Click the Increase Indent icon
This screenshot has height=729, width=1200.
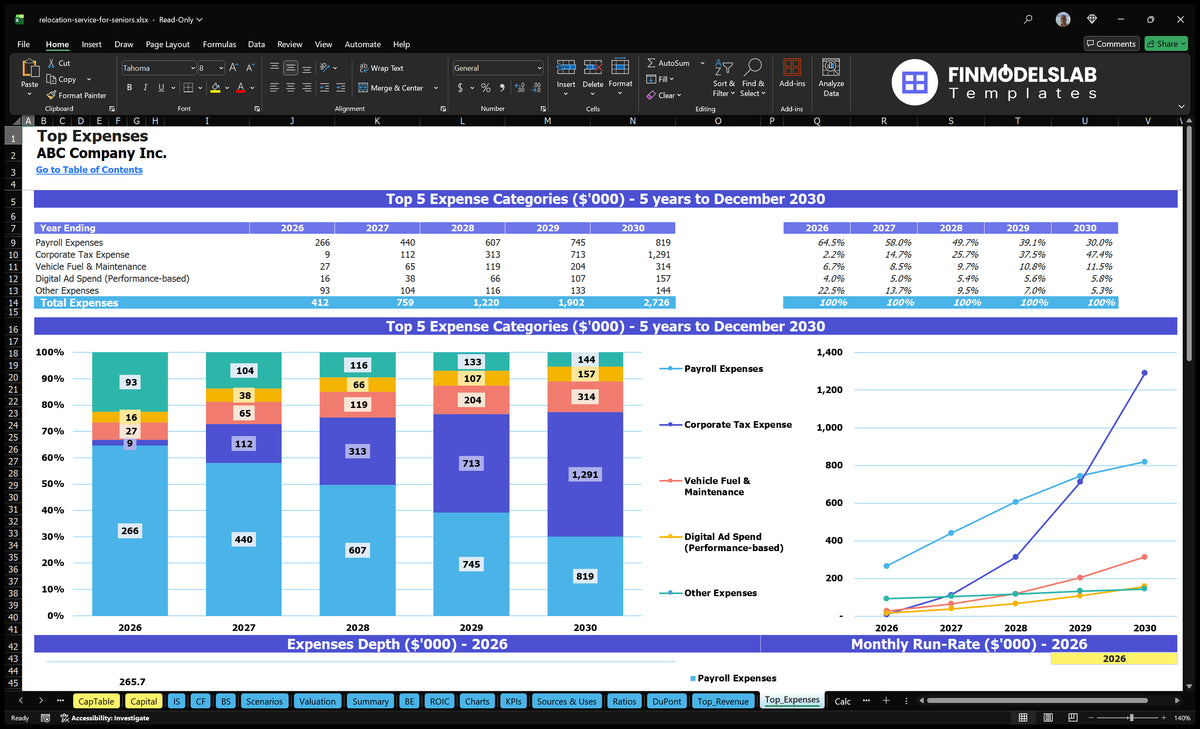click(x=343, y=88)
